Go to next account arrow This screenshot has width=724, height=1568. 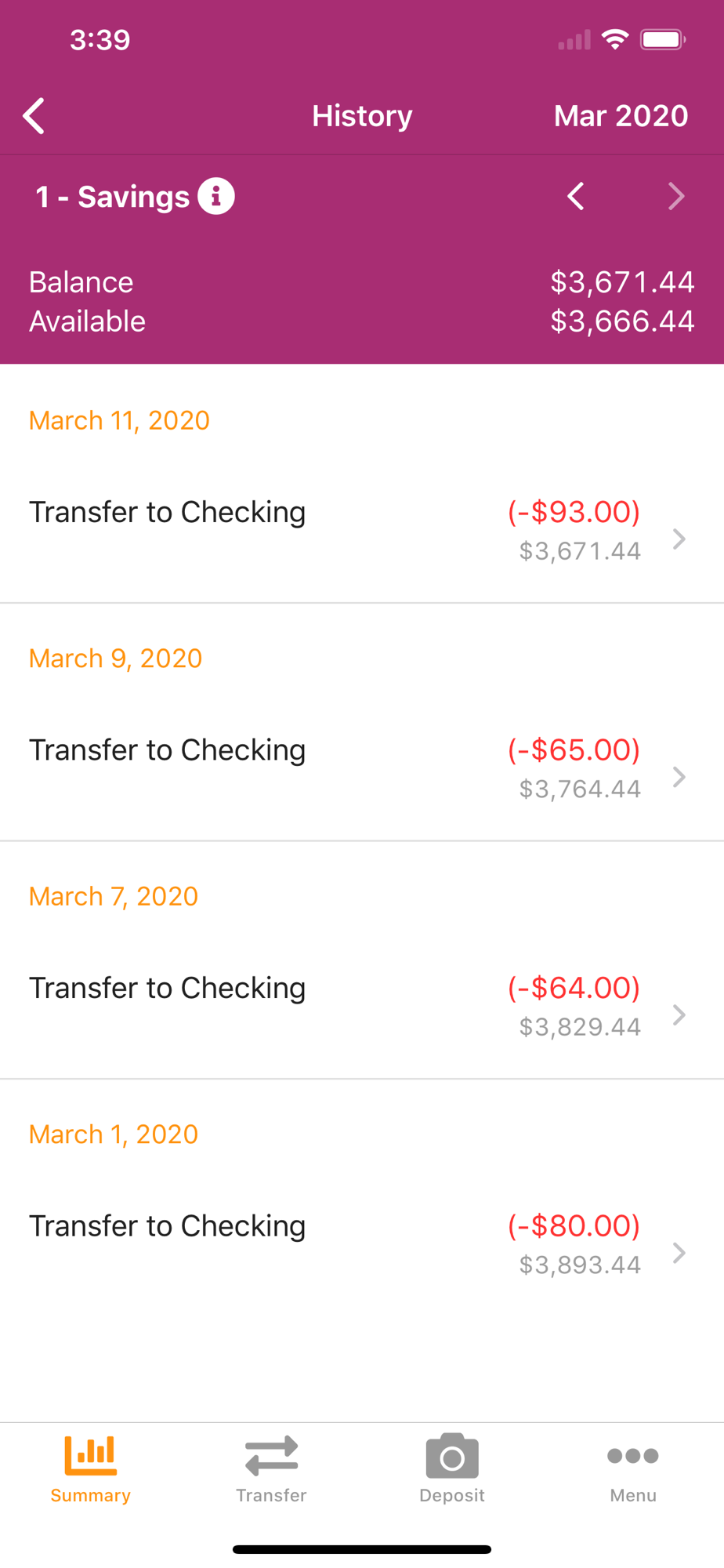(x=676, y=196)
